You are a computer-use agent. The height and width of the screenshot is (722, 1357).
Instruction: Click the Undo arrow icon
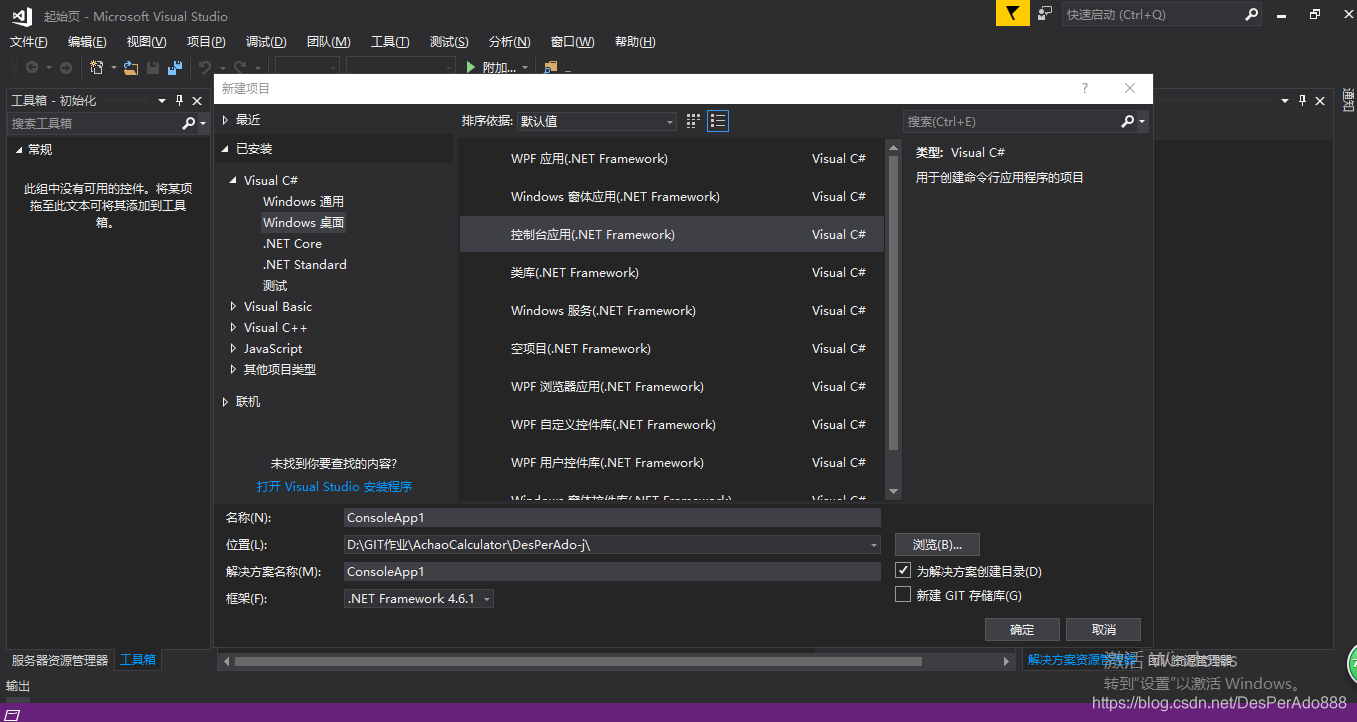coord(205,68)
